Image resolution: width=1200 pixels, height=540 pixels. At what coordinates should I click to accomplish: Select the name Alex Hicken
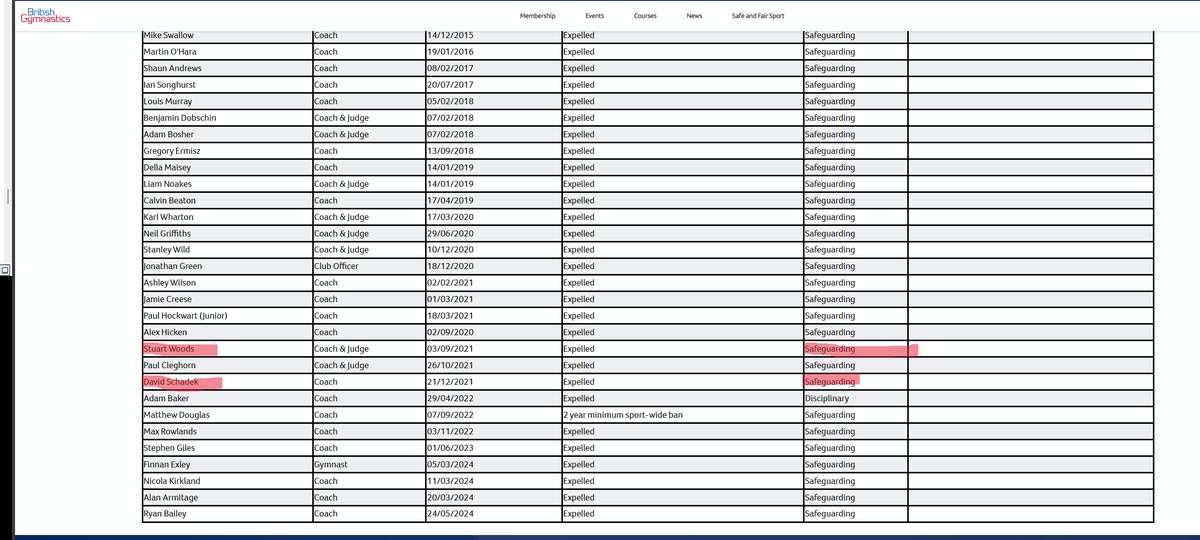click(166, 332)
